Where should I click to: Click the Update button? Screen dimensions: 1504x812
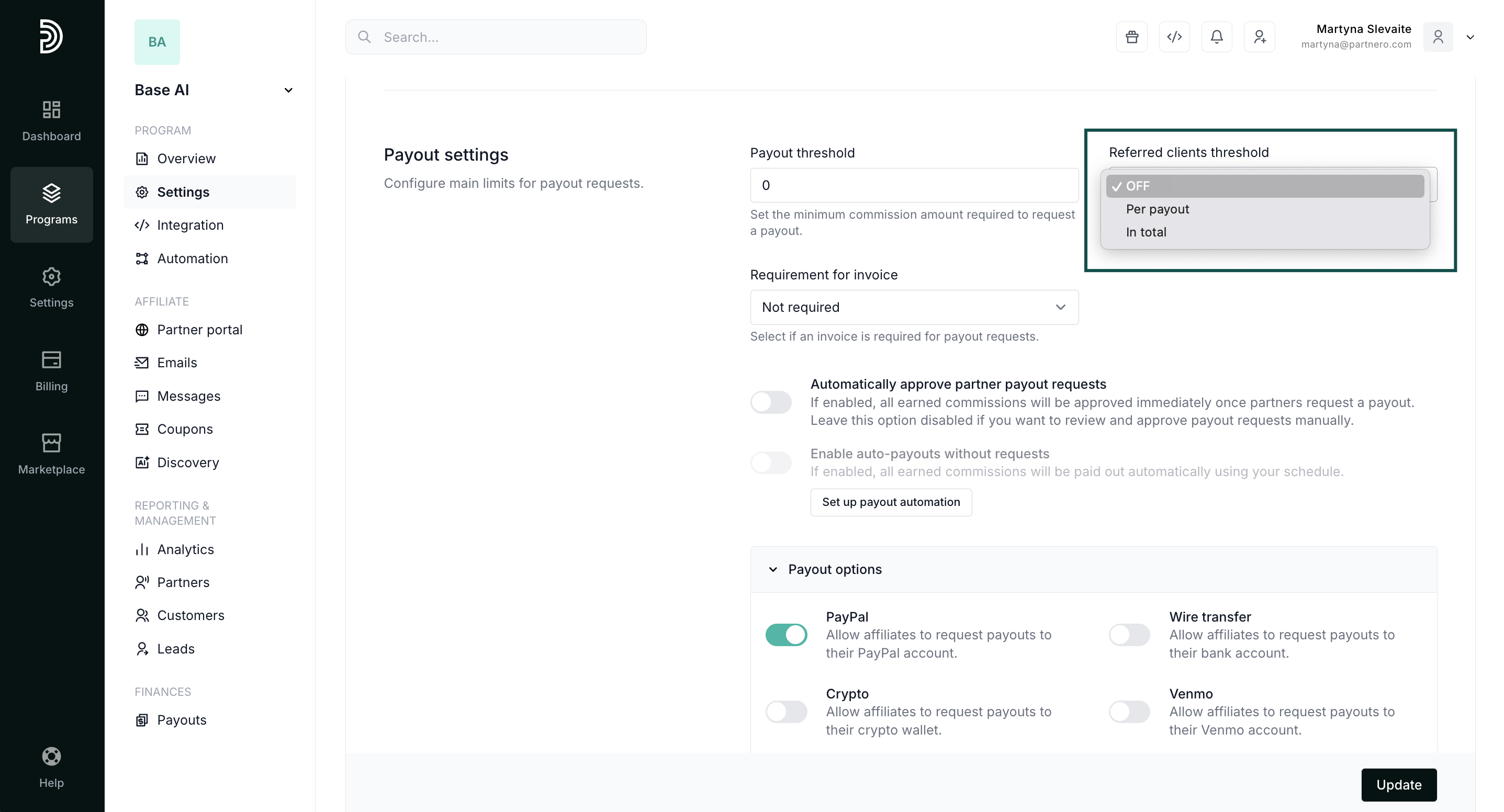click(x=1398, y=785)
